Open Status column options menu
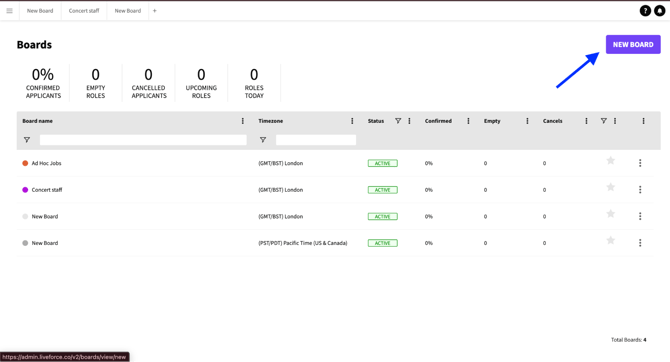This screenshot has width=670, height=362. (409, 121)
